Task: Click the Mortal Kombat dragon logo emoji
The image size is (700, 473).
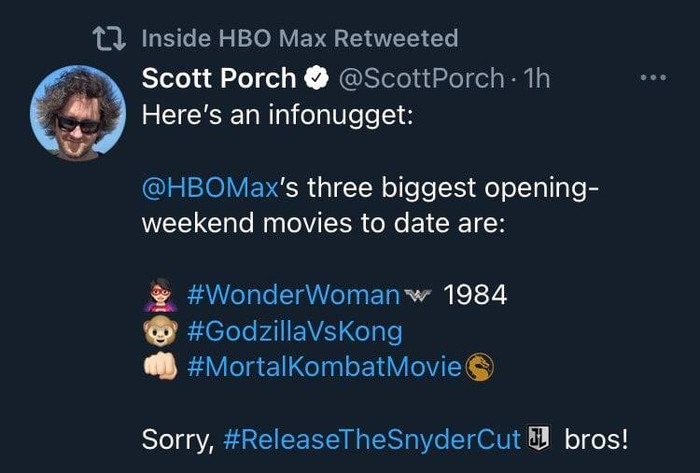Action: pos(479,367)
